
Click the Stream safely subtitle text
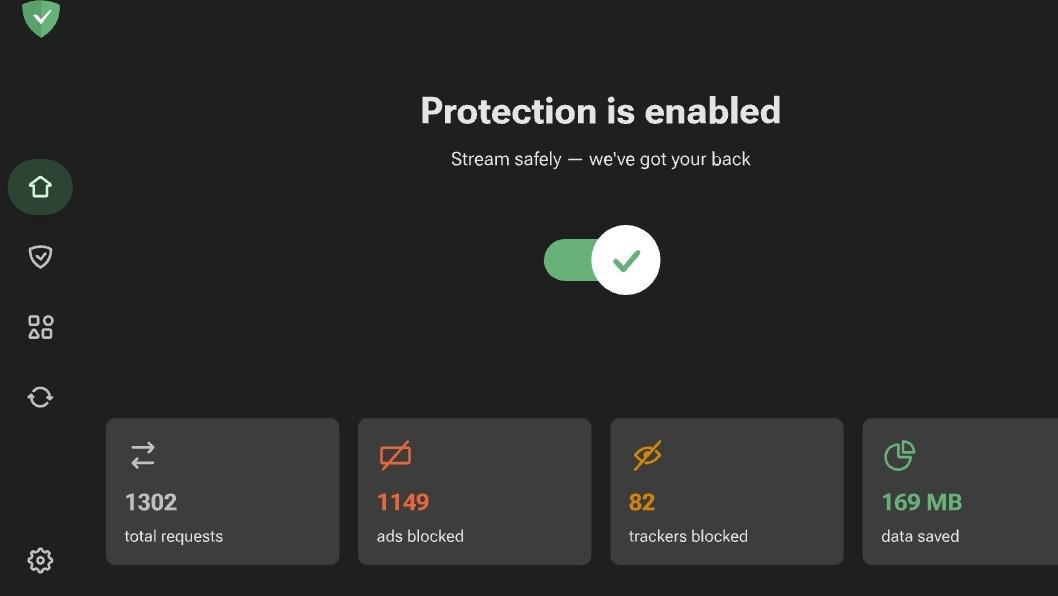click(x=601, y=158)
